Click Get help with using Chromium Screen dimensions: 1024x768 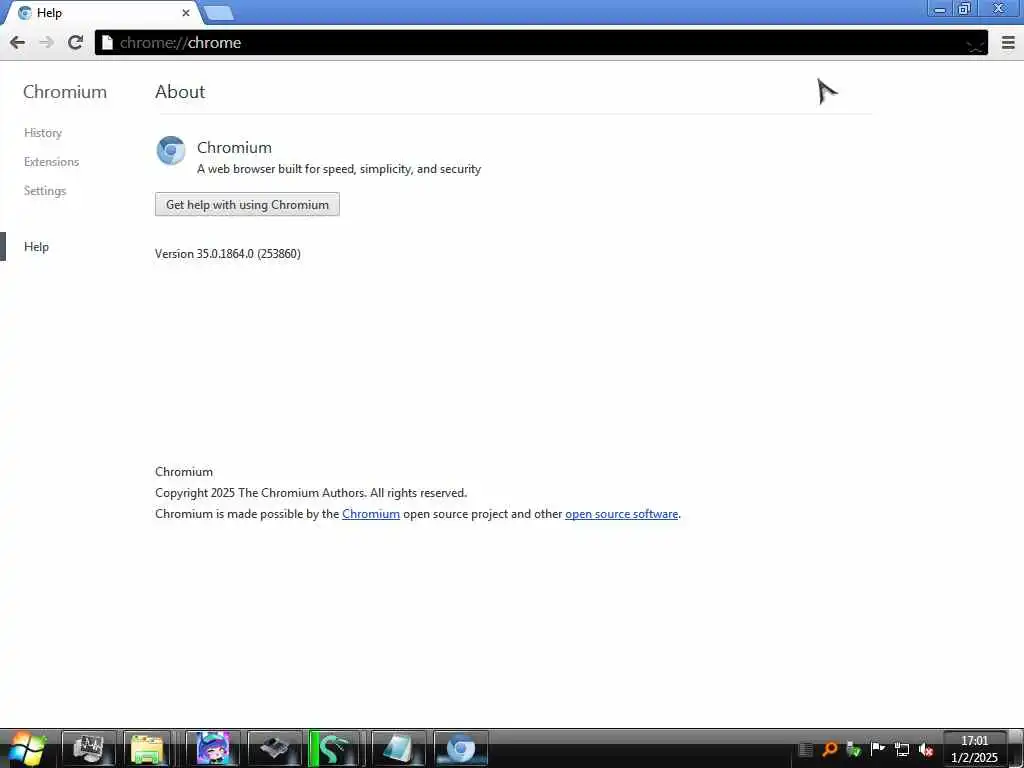coord(247,204)
